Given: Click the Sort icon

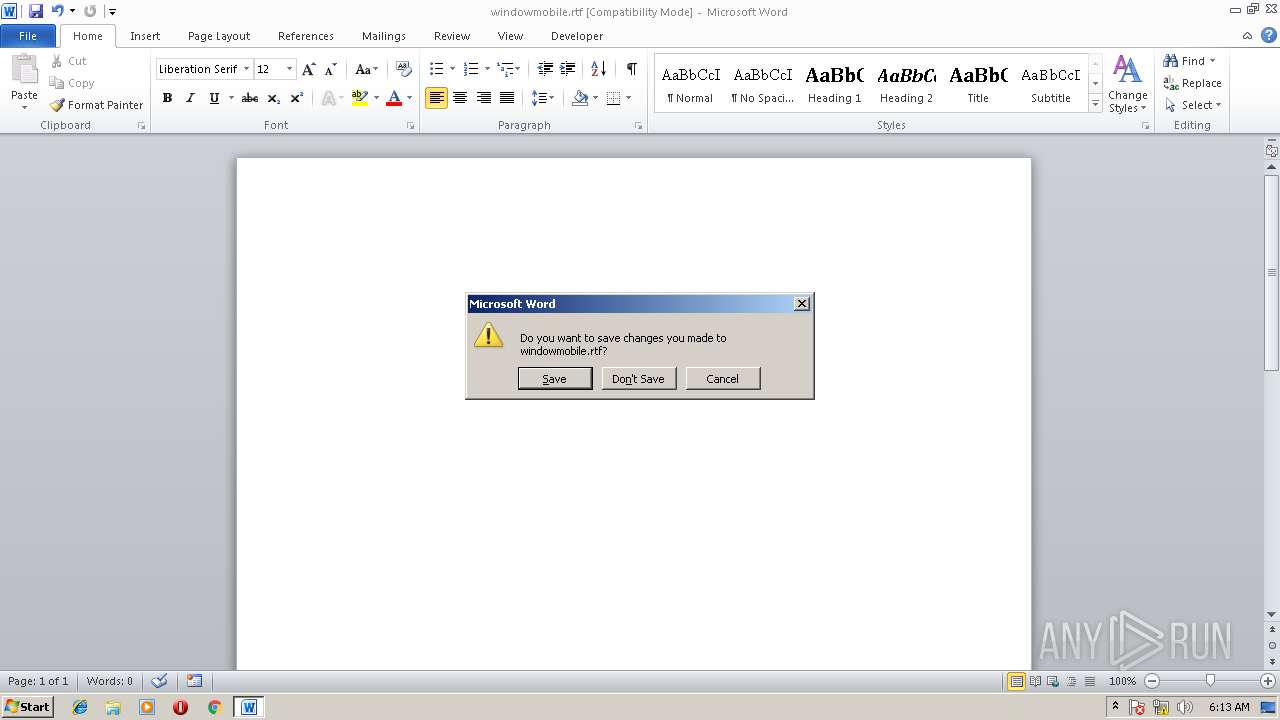Looking at the screenshot, I should pyautogui.click(x=599, y=69).
